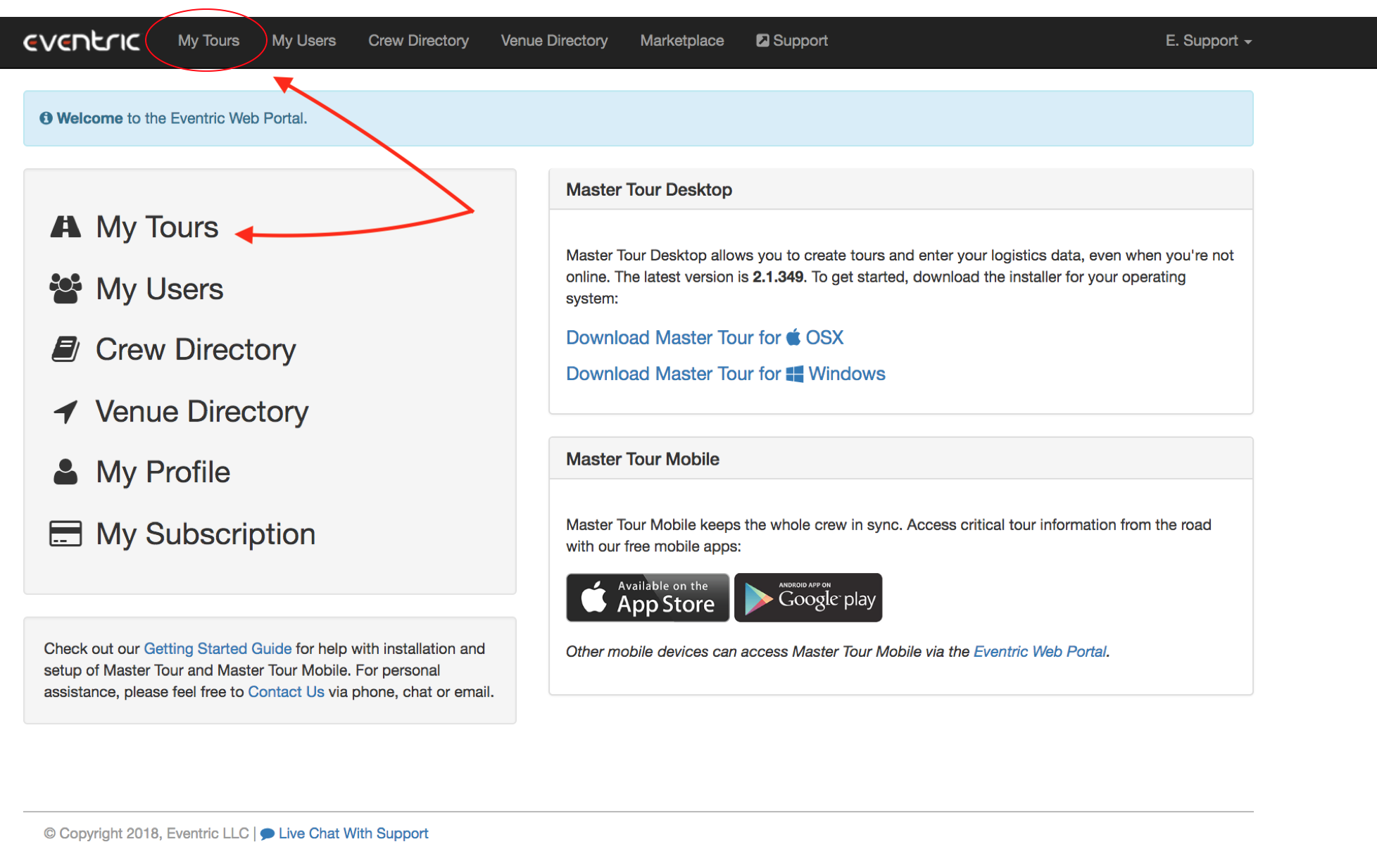Open the Support link in the navbar
Viewport: 1377px width, 868px height.
pos(792,41)
